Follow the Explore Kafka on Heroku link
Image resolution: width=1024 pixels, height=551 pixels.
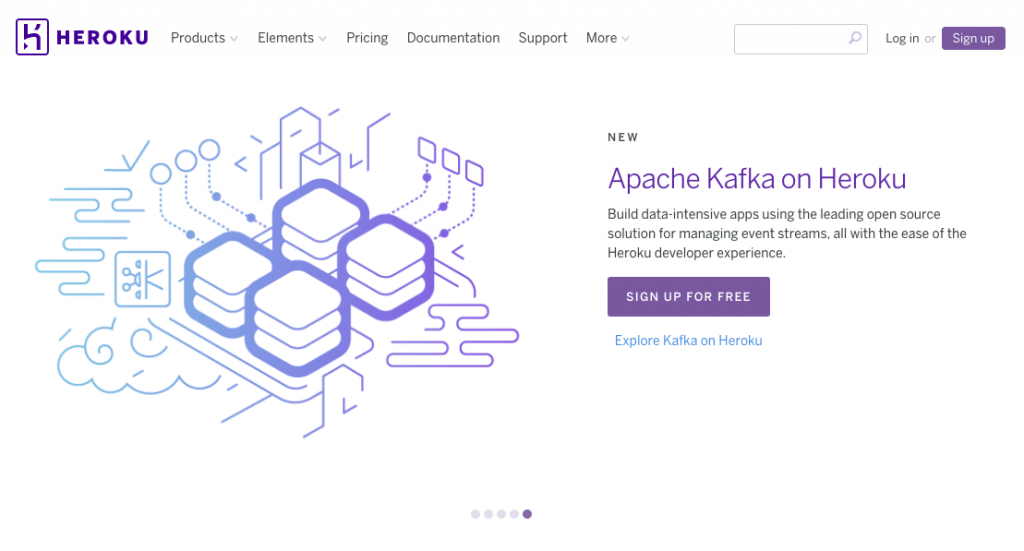click(x=688, y=341)
